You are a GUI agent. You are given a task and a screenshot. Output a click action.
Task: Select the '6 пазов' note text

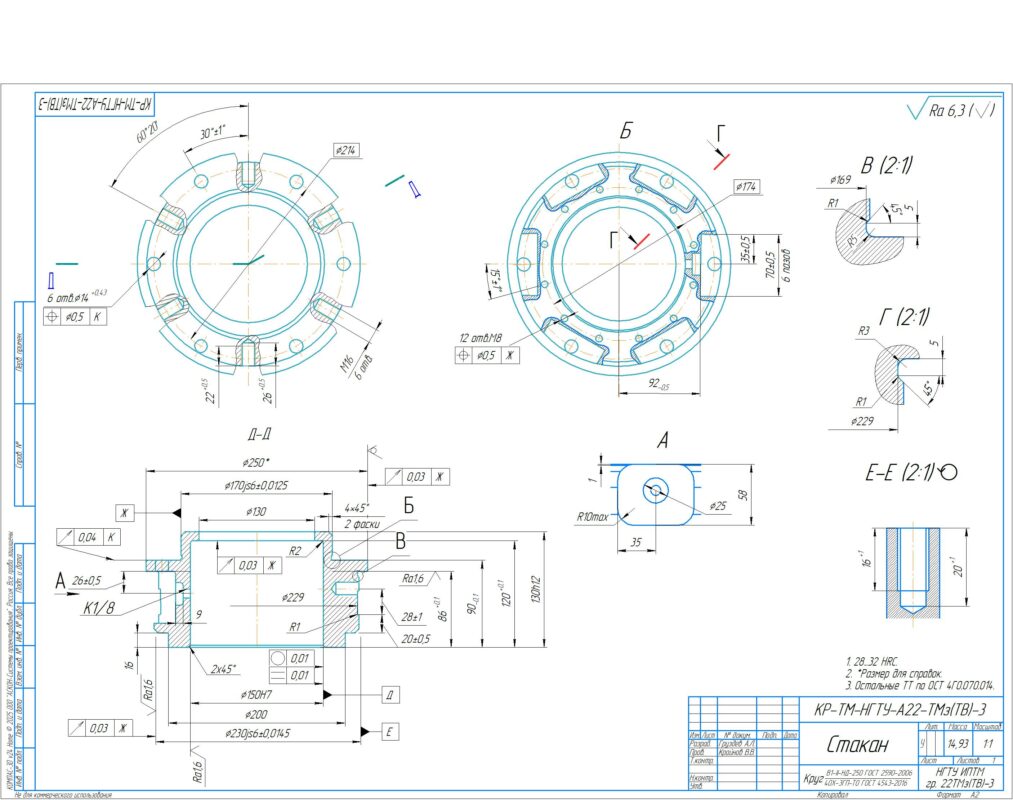pyautogui.click(x=786, y=265)
